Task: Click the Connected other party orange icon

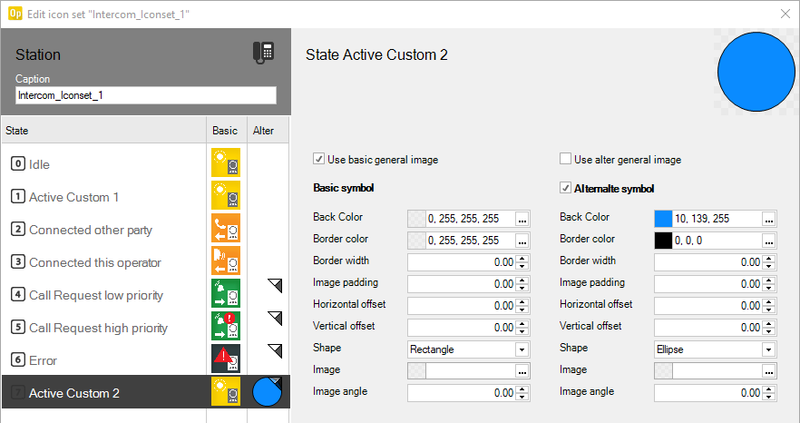Action: (225, 229)
